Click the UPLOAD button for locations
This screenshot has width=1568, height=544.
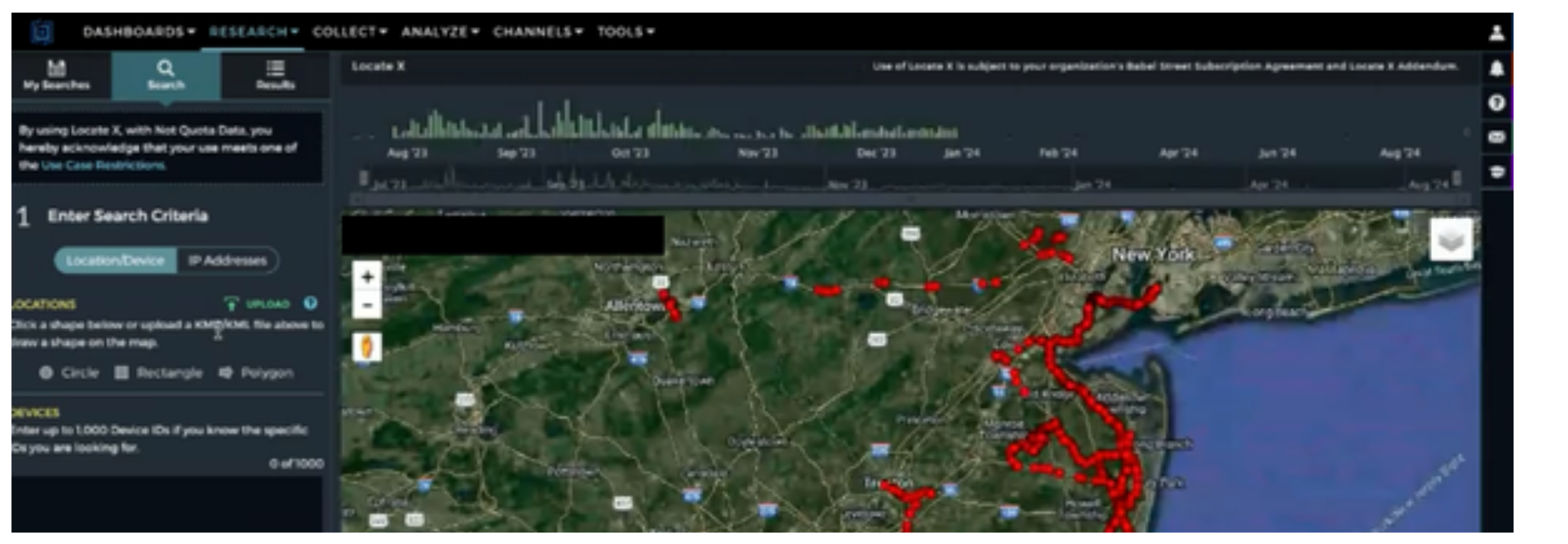pos(258,303)
